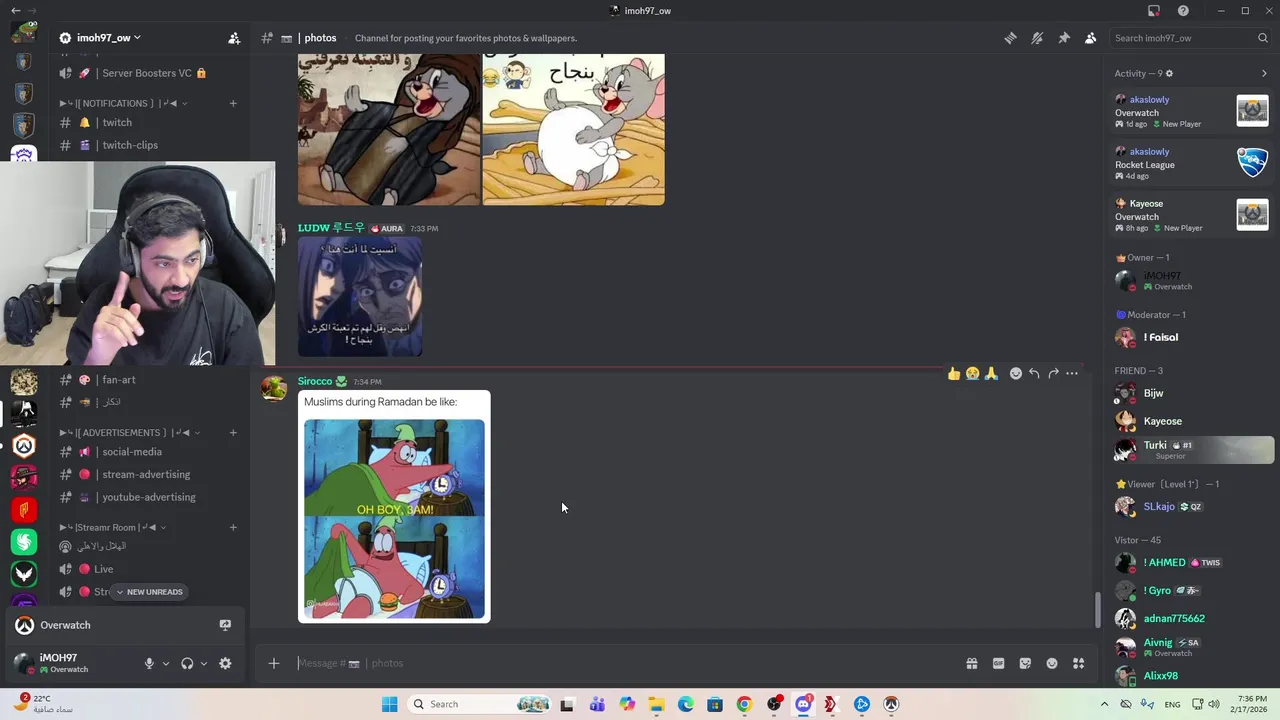The height and width of the screenshot is (720, 1280).
Task: Open the Inbox icon in title bar
Action: tap(1154, 11)
